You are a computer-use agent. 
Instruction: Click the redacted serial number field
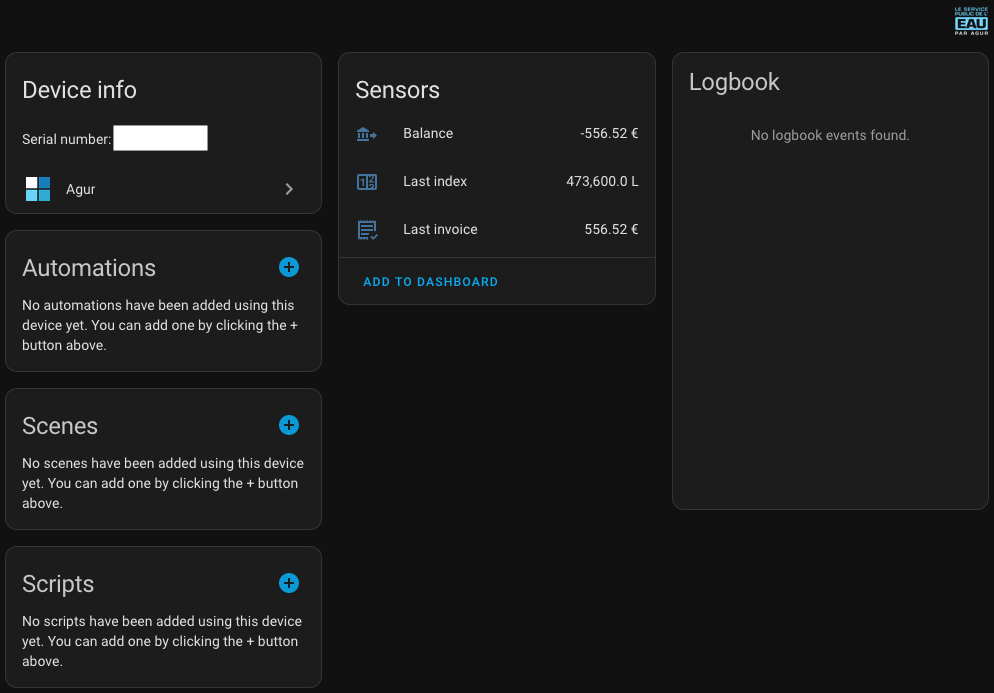160,138
